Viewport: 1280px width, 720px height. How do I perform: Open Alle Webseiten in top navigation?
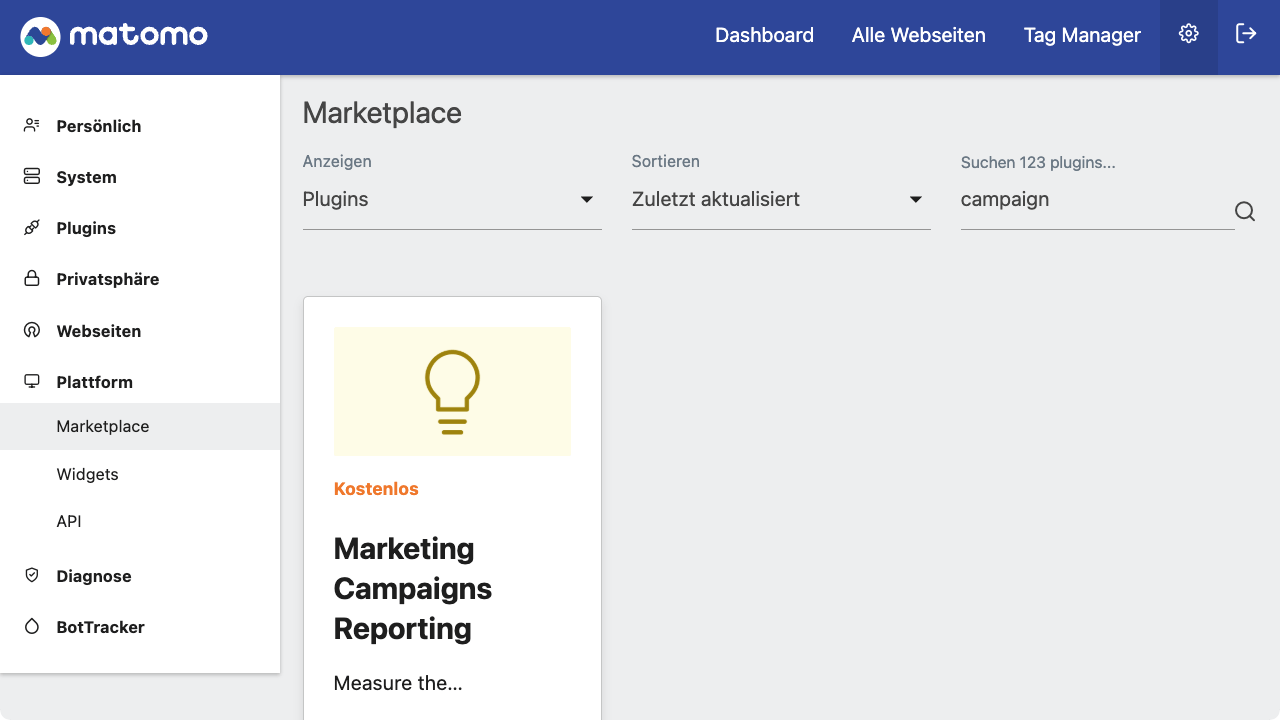(919, 35)
